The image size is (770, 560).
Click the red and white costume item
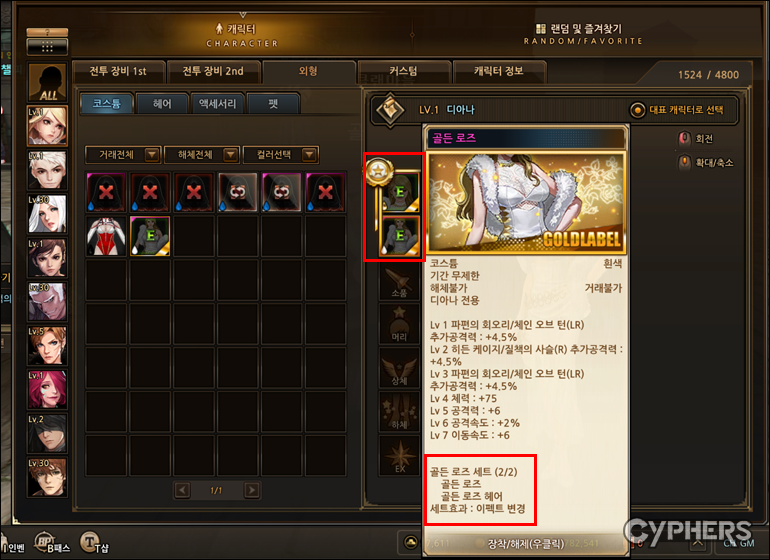tap(106, 236)
